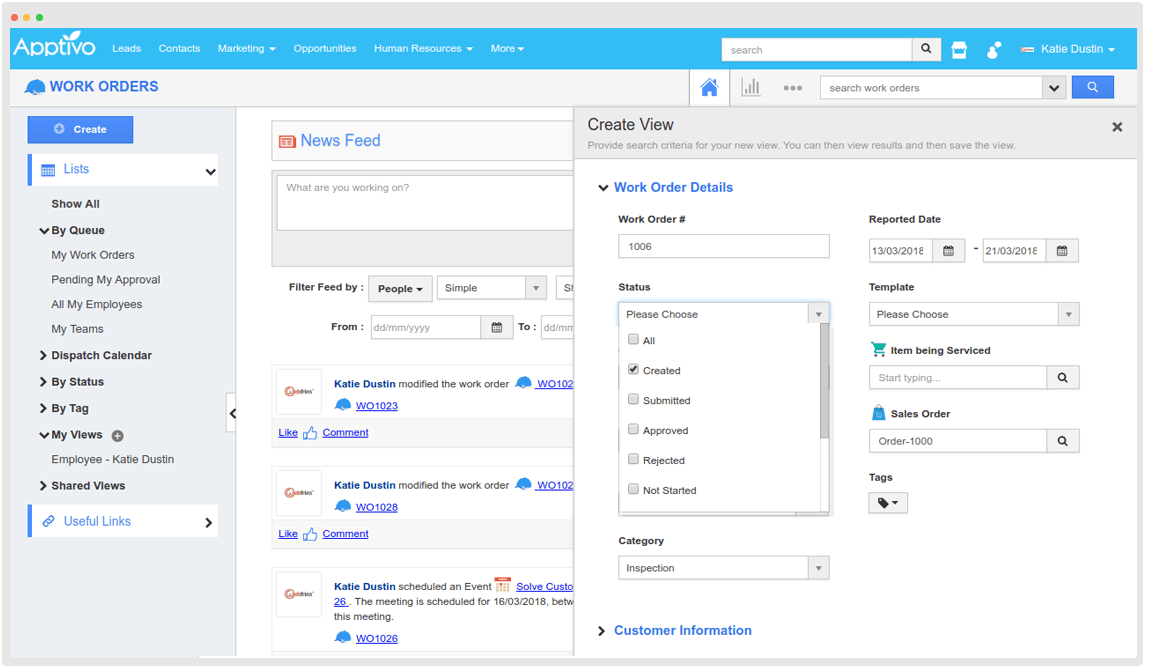Check the Approved status option
The image size is (1150, 670).
click(x=636, y=431)
